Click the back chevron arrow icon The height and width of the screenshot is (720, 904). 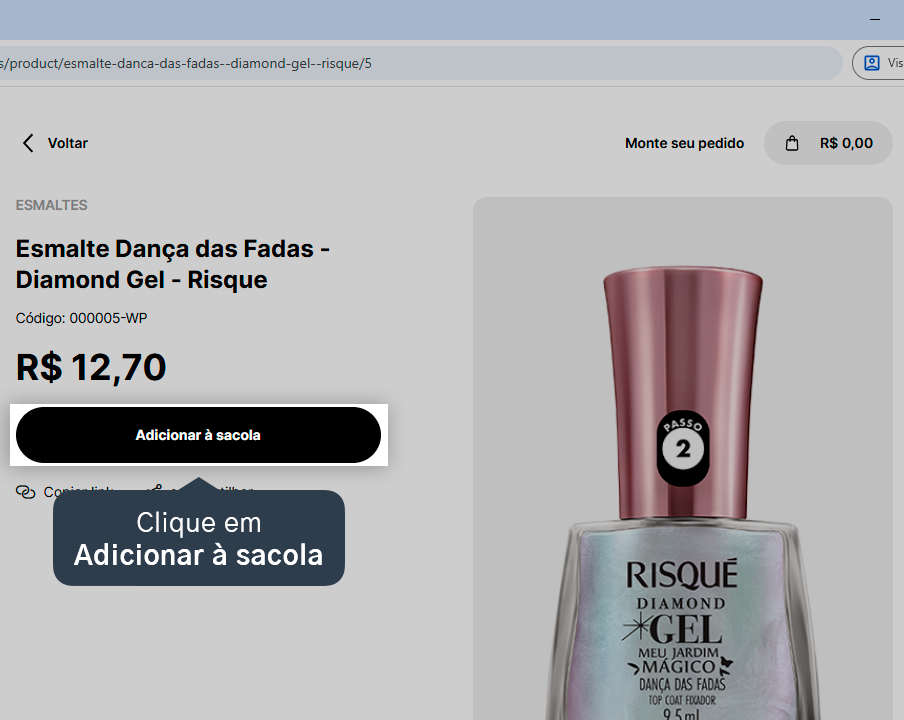click(x=28, y=143)
